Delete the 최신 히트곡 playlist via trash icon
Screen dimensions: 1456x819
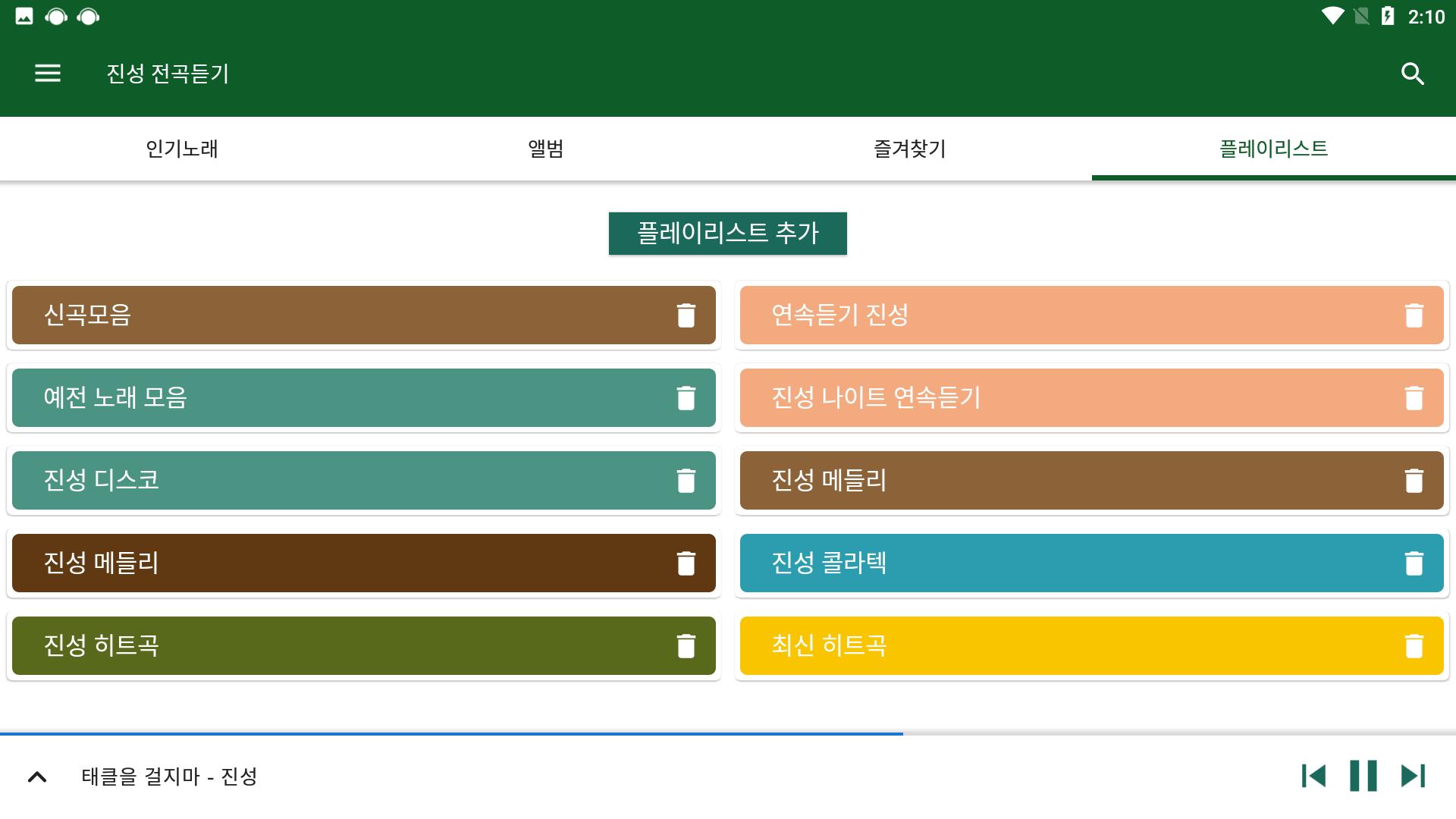(1414, 646)
